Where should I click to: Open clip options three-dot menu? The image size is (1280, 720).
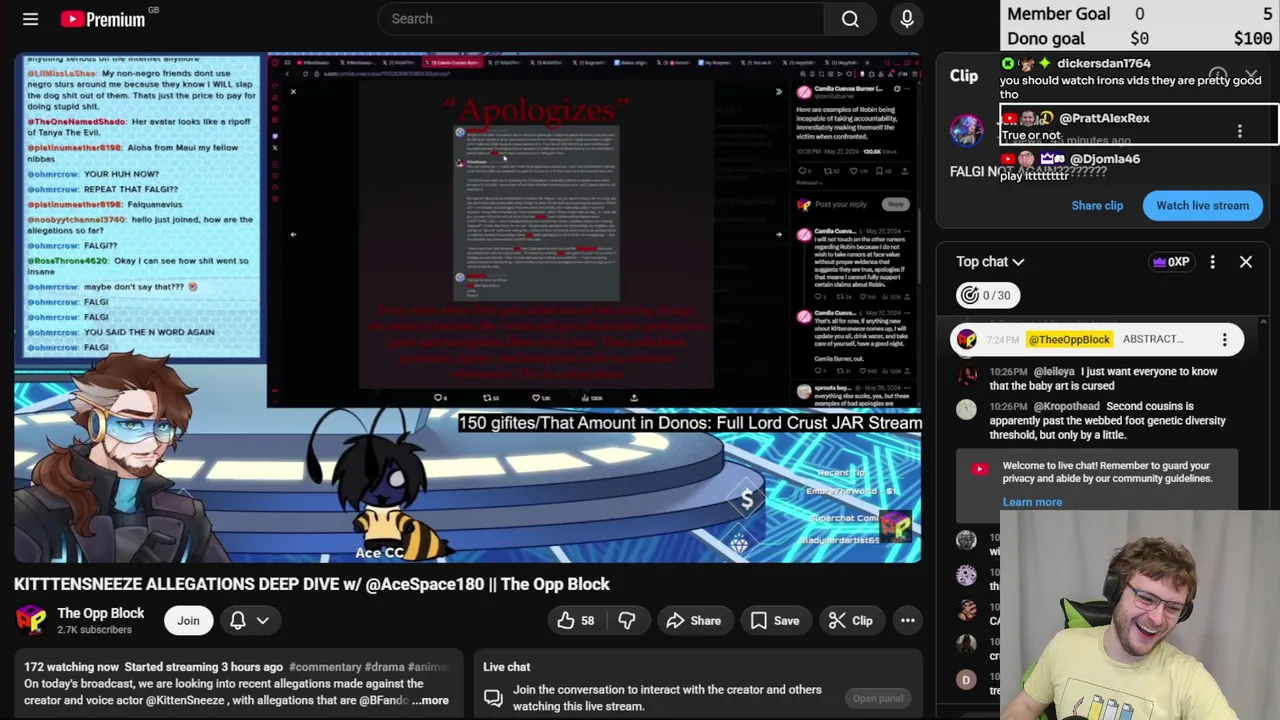click(x=1240, y=131)
